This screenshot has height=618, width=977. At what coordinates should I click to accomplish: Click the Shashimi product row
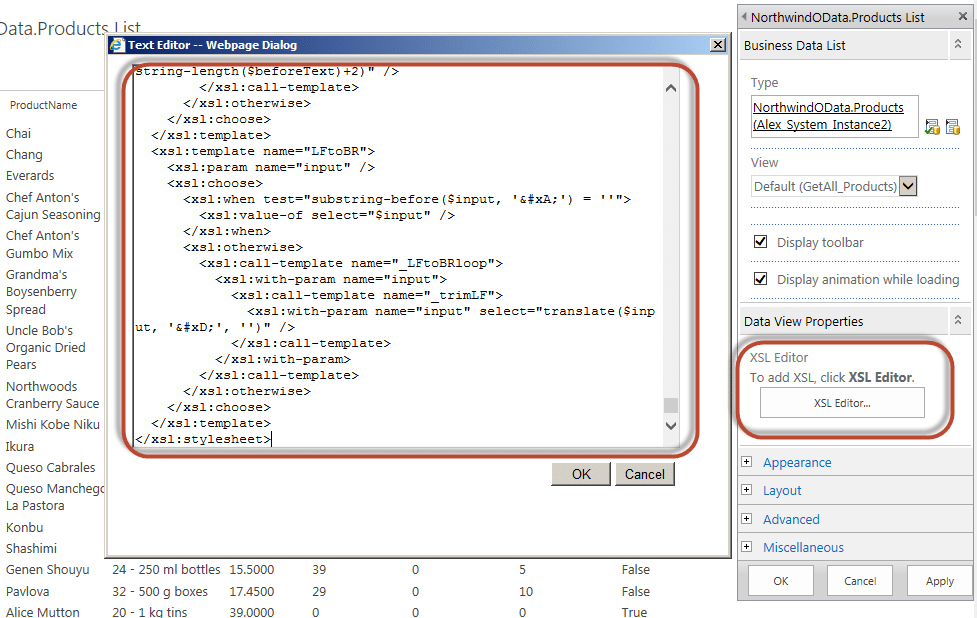click(31, 548)
